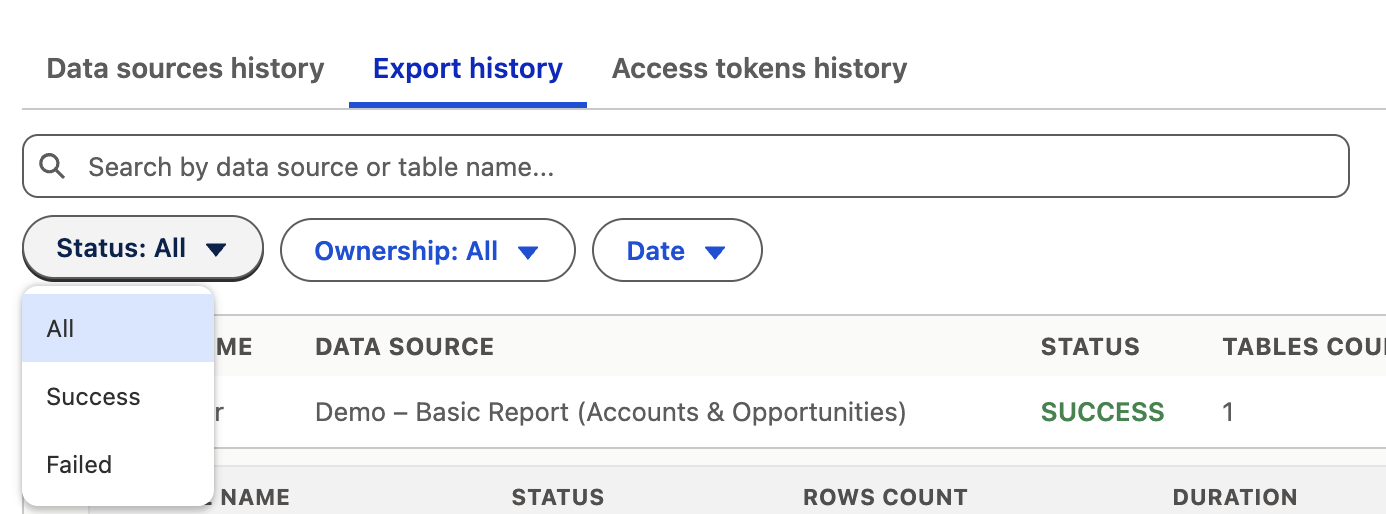Open the Demo – Basic Report row
This screenshot has height=514, width=1386.
[610, 412]
